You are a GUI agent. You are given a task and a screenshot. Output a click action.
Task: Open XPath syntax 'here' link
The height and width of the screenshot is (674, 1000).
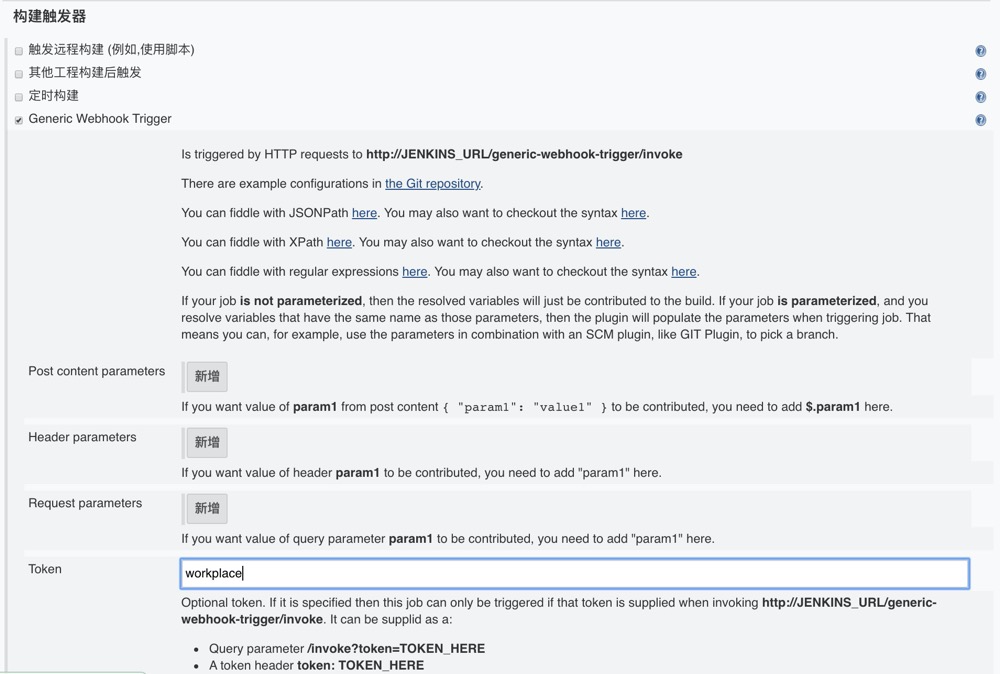click(x=608, y=242)
